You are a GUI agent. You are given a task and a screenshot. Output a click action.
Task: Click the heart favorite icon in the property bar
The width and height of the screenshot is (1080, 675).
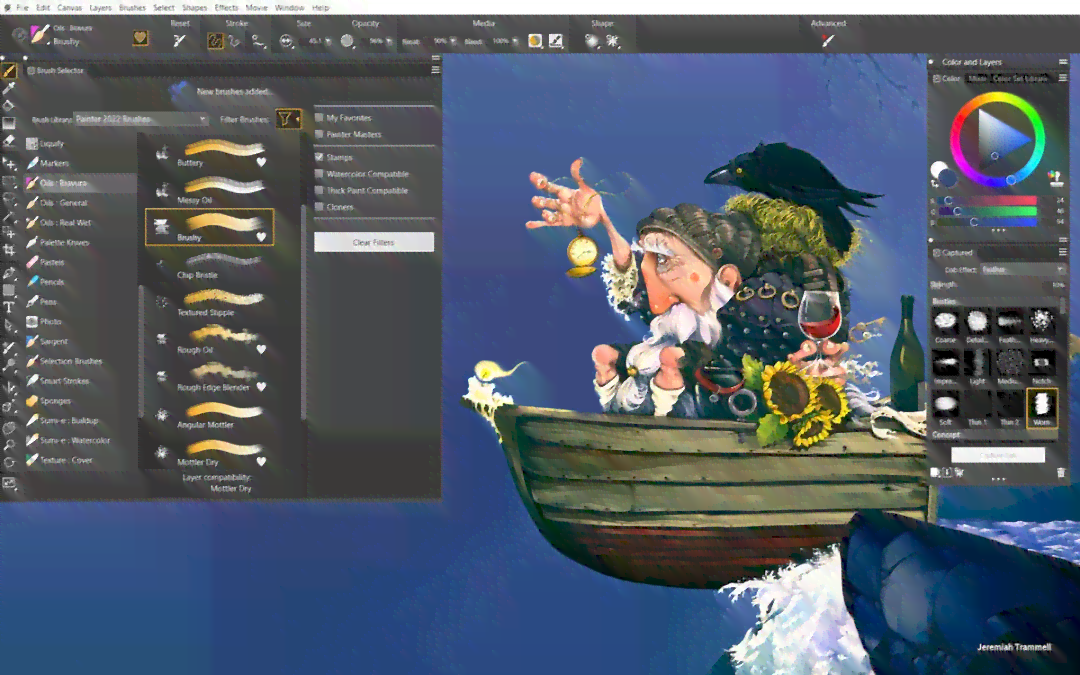141,38
